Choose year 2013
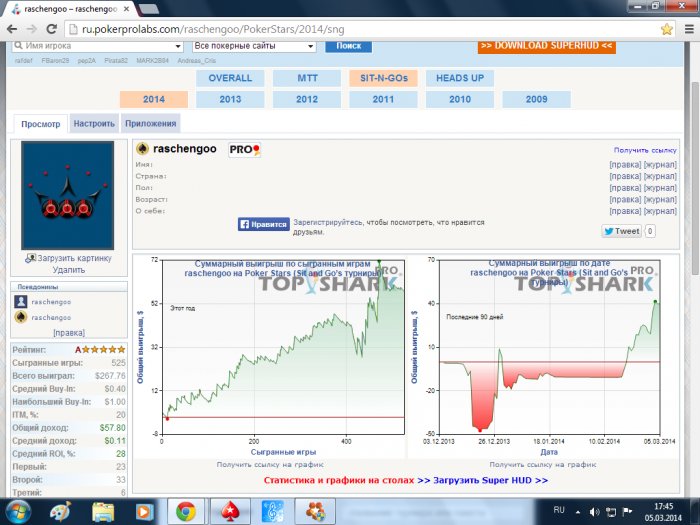 [x=230, y=99]
